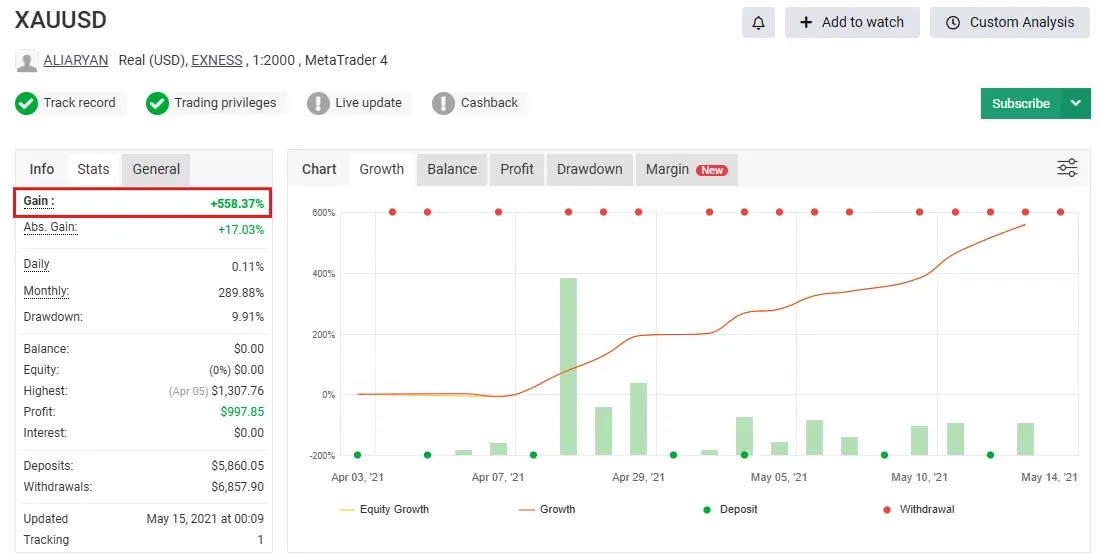Open the Margin tab marked New

(x=685, y=169)
